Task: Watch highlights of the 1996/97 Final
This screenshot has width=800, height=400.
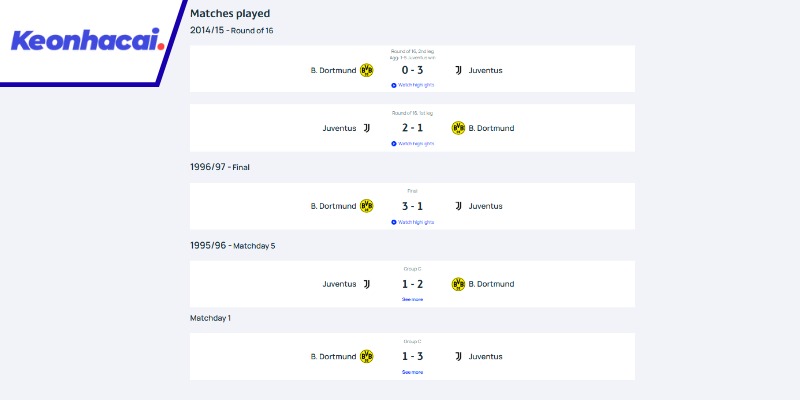Action: 413,222
